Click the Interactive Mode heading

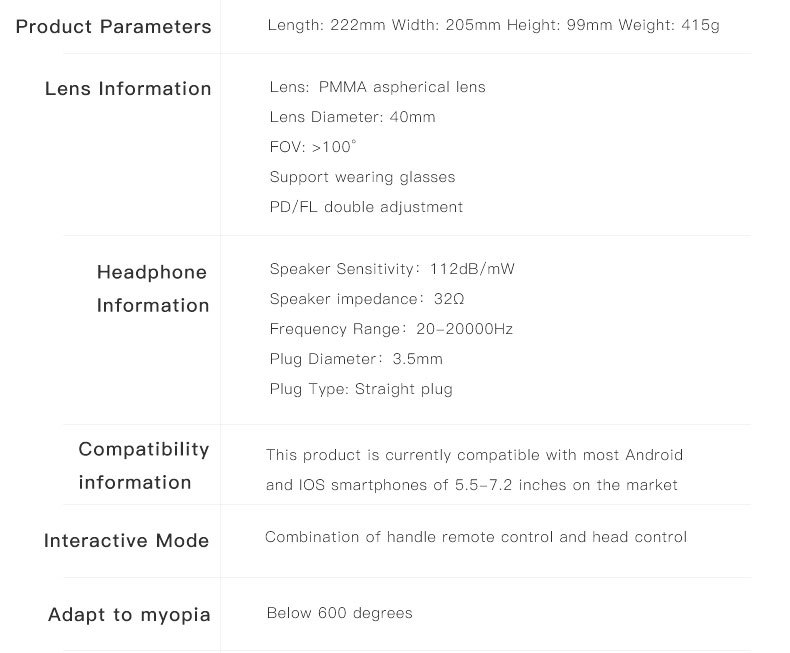(126, 541)
